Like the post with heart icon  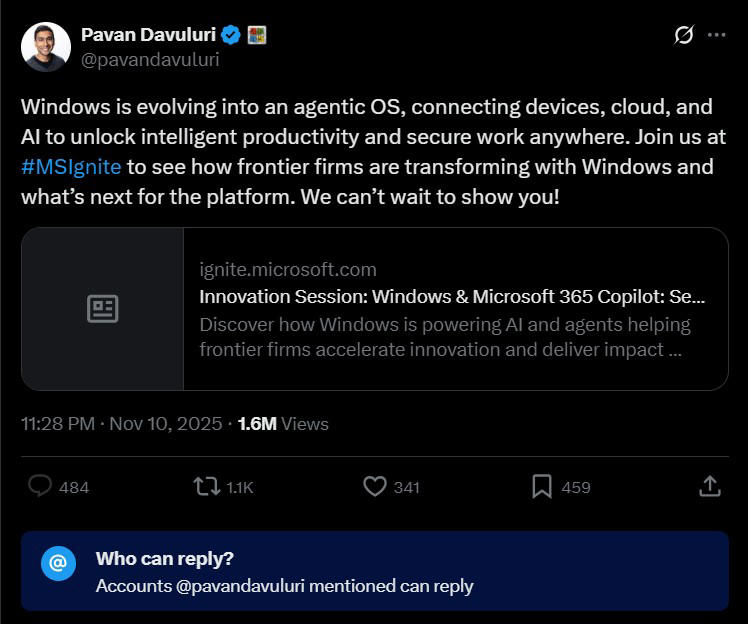pos(375,487)
